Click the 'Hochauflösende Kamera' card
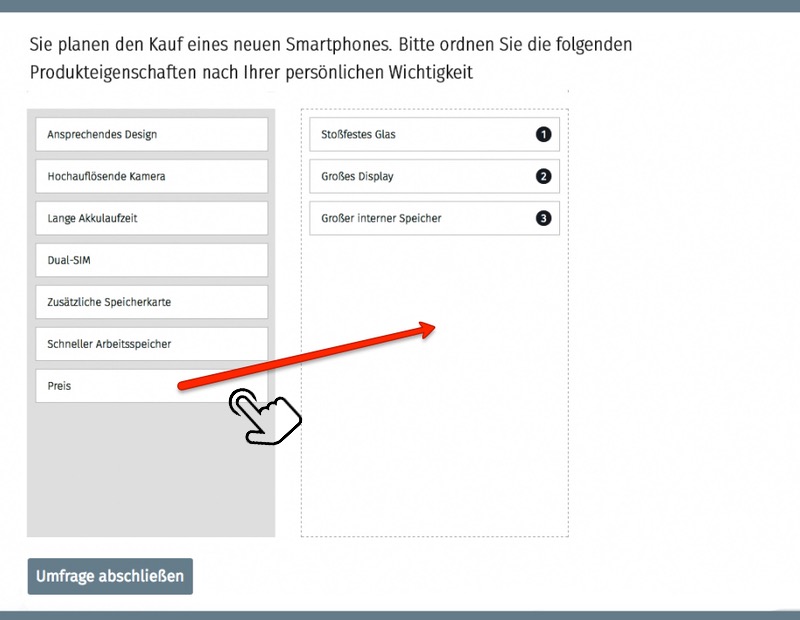Image resolution: width=800 pixels, height=620 pixels. (152, 176)
